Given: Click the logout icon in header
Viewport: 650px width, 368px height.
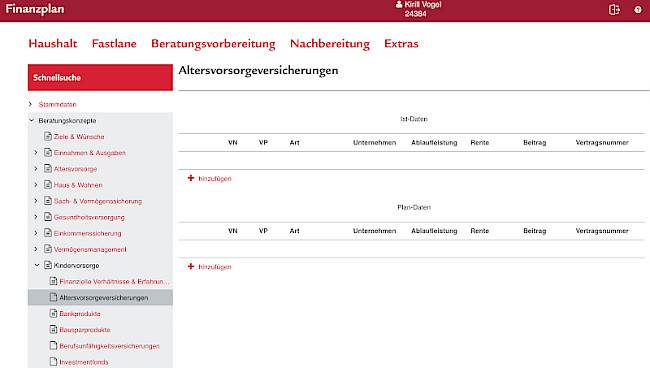Looking at the screenshot, I should pyautogui.click(x=614, y=10).
